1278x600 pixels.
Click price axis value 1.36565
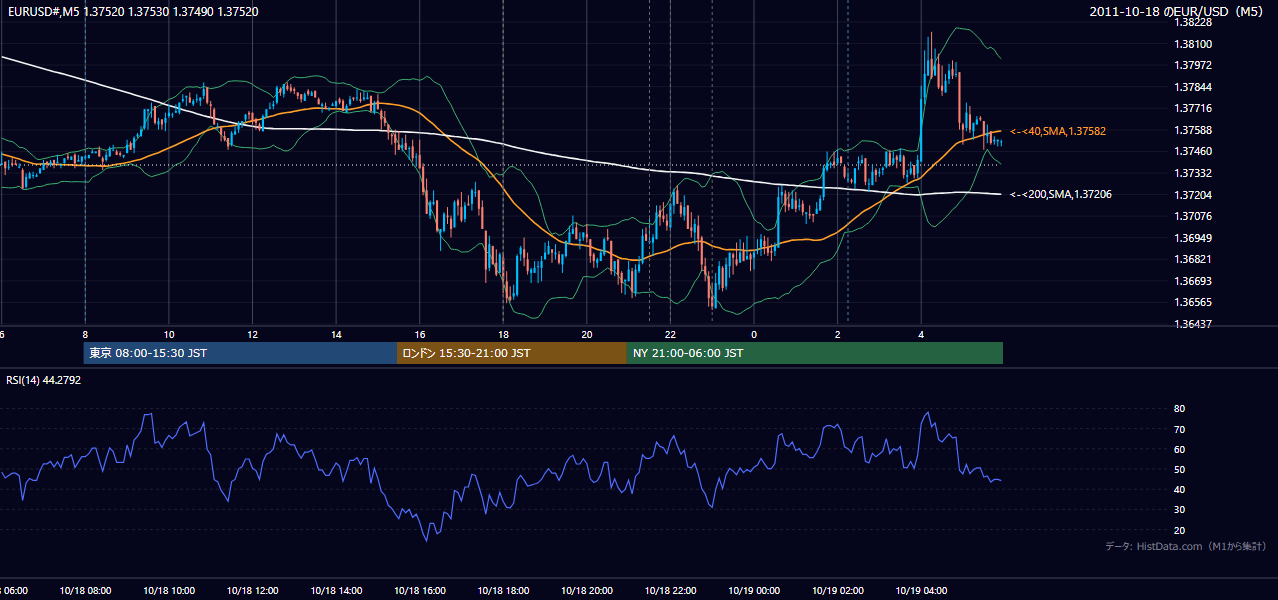[1194, 302]
